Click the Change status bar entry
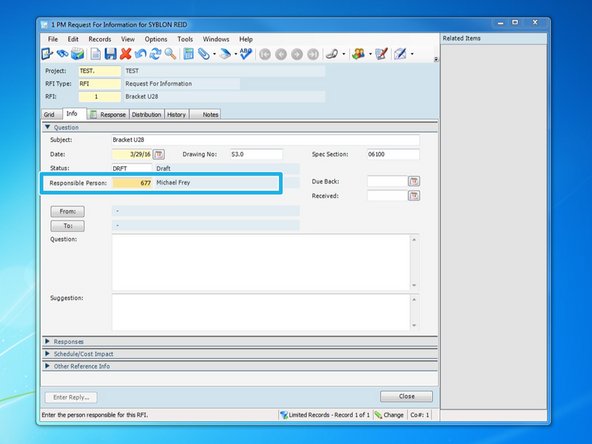This screenshot has height=444, width=592. (389, 415)
